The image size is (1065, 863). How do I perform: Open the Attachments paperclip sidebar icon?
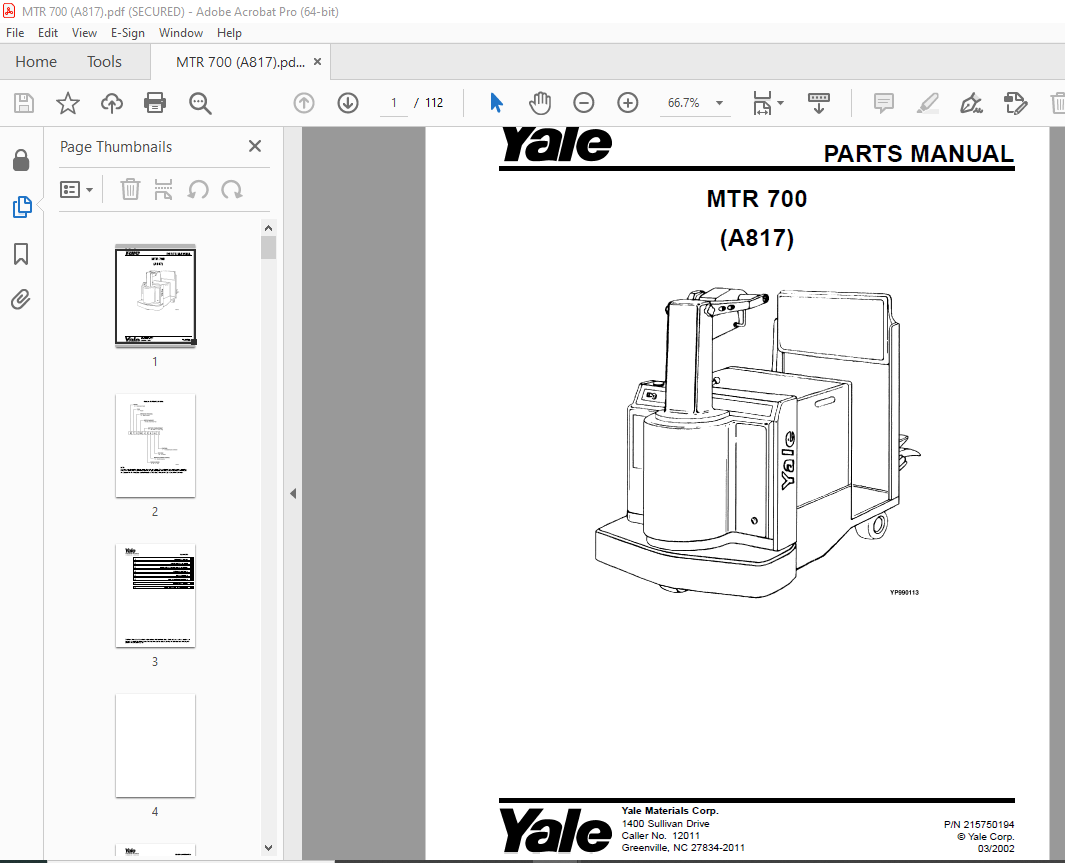(x=21, y=299)
